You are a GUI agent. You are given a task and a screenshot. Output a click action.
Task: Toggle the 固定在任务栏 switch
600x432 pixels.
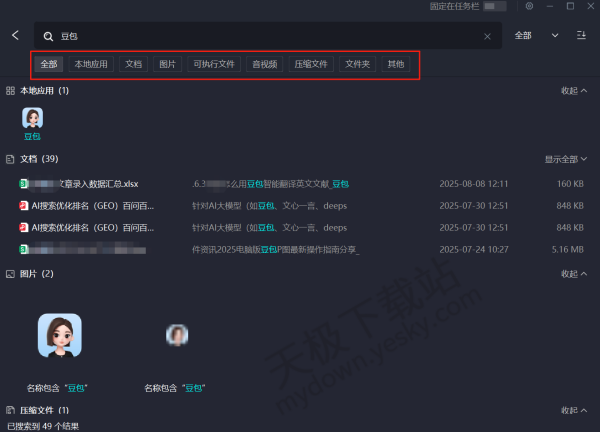pyautogui.click(x=493, y=6)
